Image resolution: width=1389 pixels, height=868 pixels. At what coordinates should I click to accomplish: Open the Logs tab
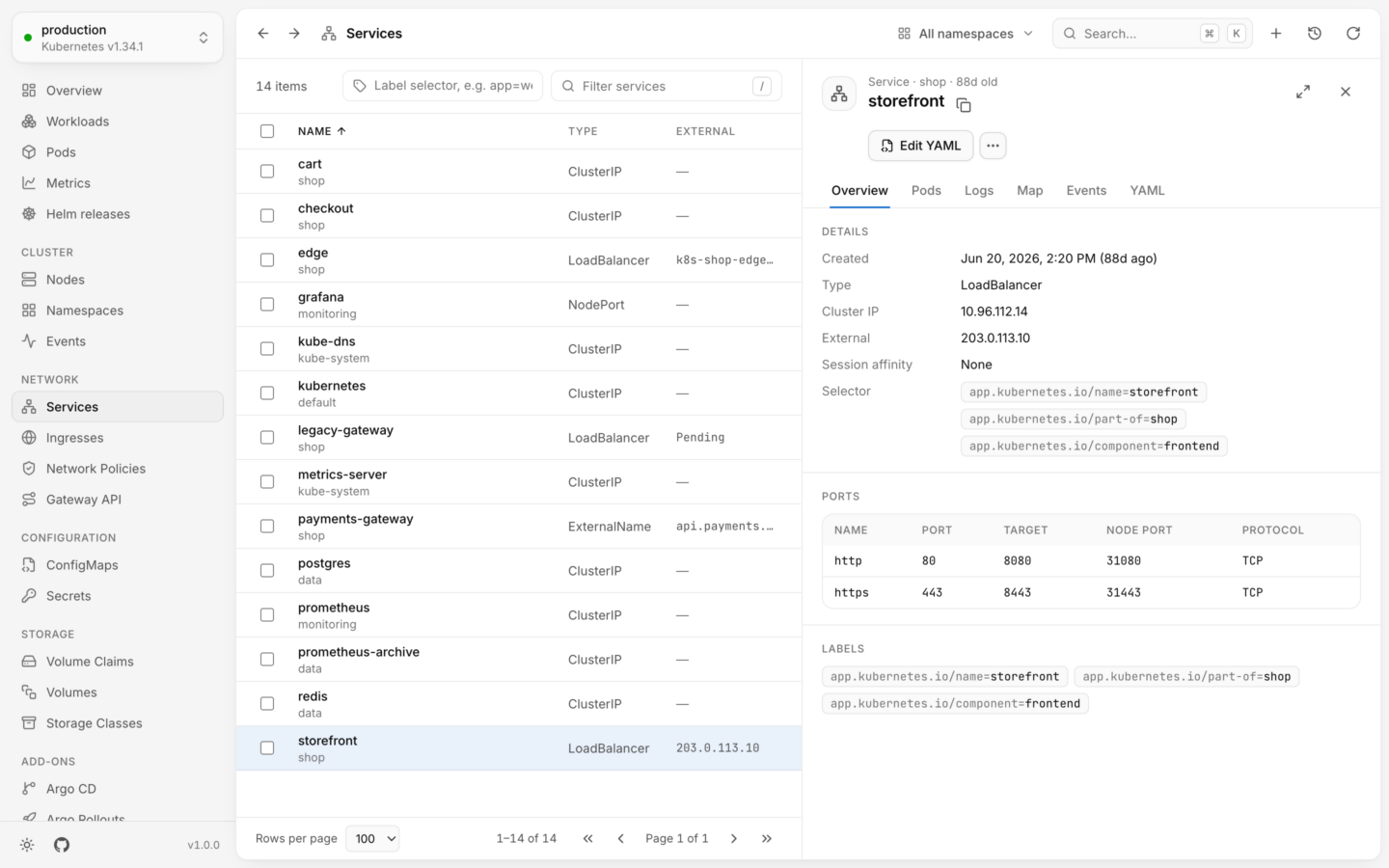click(x=979, y=191)
